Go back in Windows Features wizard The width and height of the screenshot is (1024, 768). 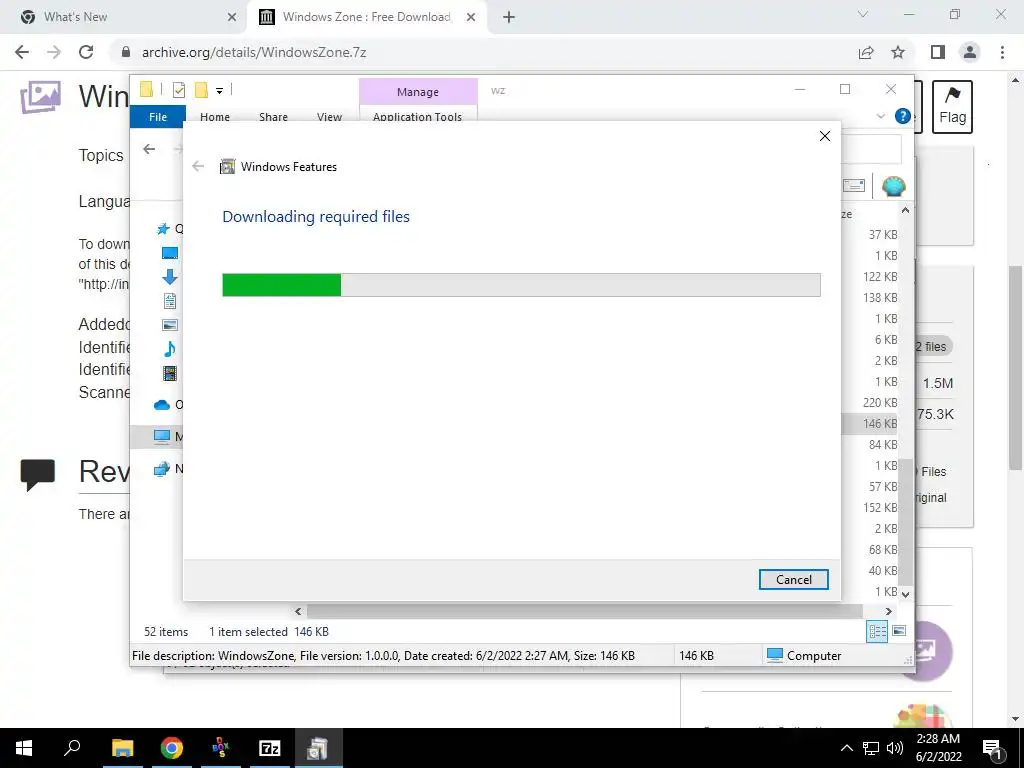[199, 167]
